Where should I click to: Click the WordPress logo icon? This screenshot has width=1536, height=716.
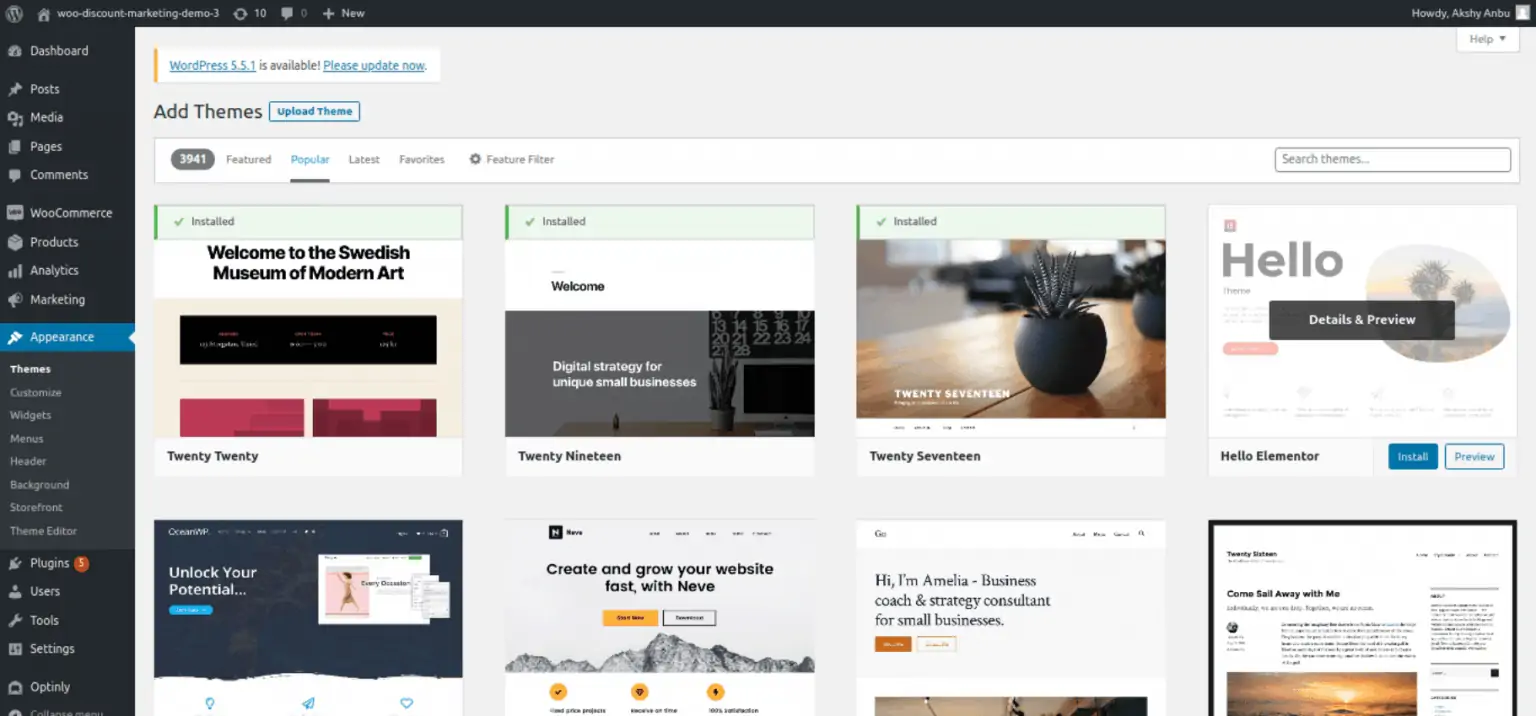click(x=14, y=14)
